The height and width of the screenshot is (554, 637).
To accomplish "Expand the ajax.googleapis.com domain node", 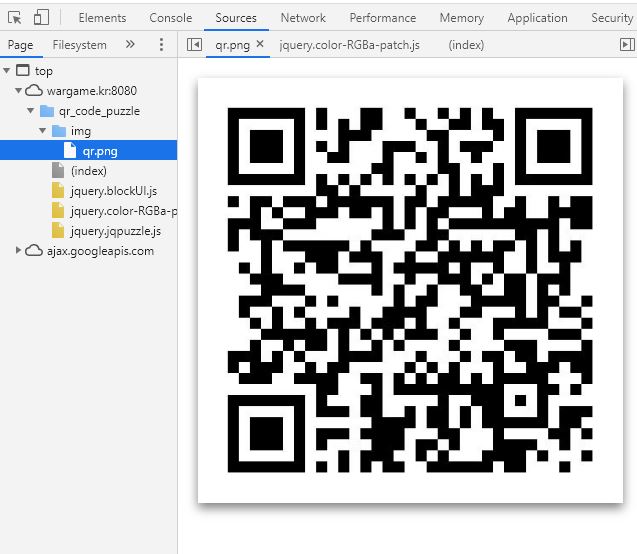I will coord(18,250).
